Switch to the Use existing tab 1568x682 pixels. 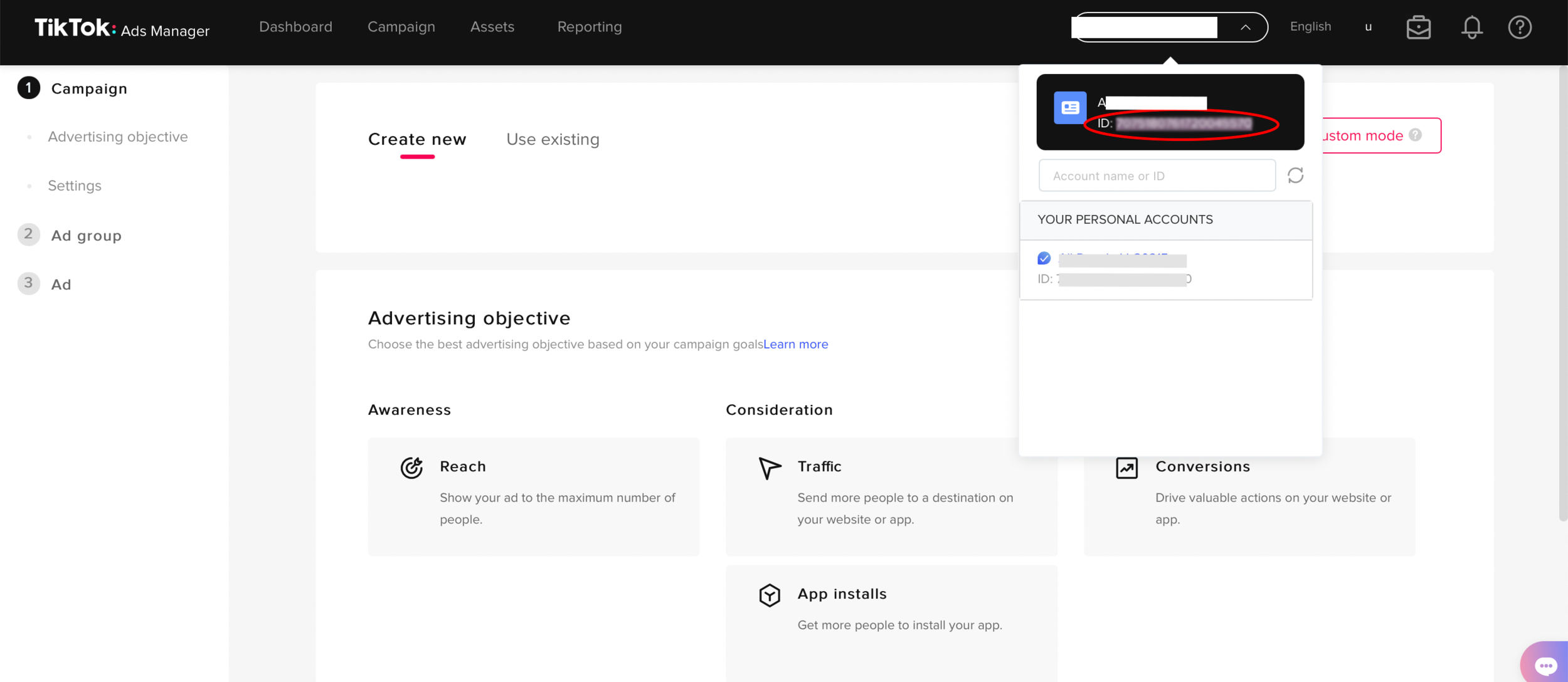tap(553, 140)
